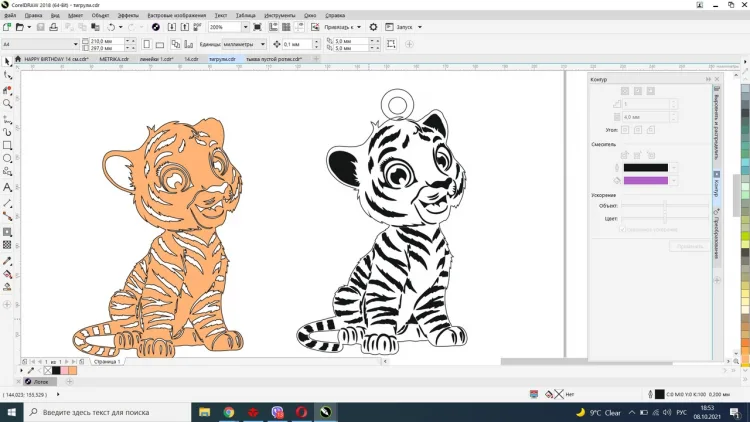Screen dimensions: 750x422
Task: Click the black swatch in document palette
Action: 56,370
